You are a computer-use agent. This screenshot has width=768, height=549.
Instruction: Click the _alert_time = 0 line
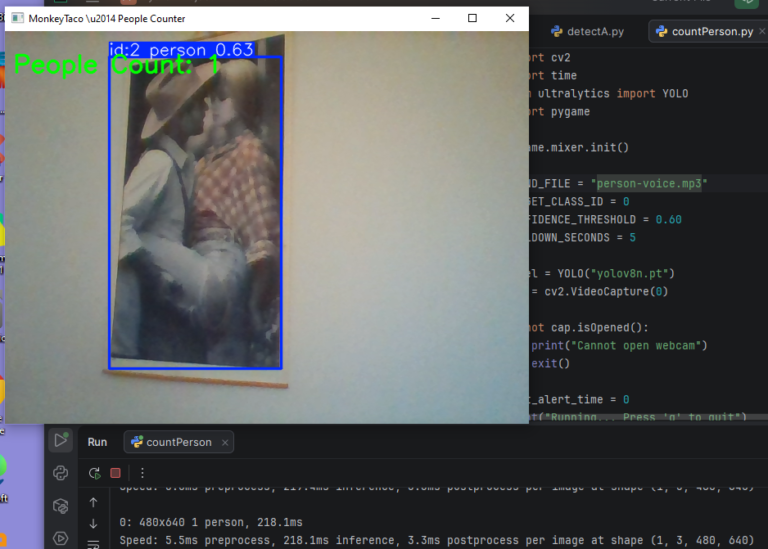(x=580, y=399)
